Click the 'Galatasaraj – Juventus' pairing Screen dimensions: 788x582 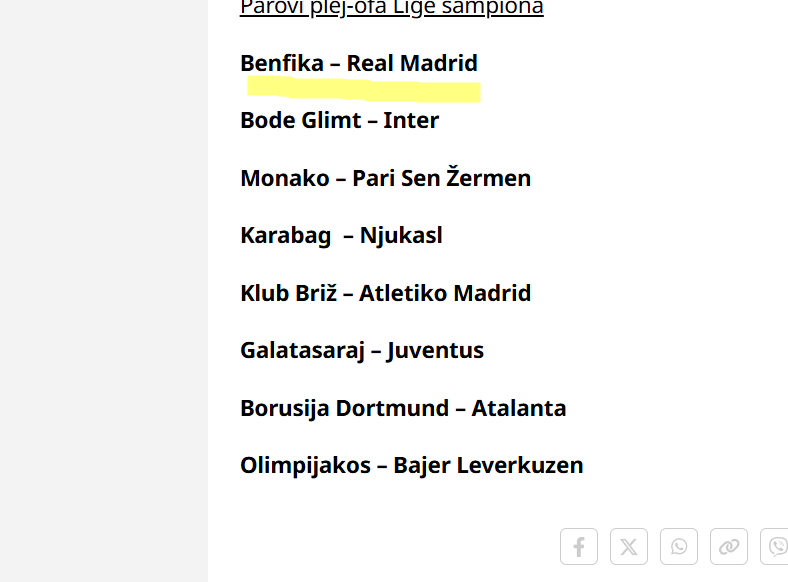pos(362,351)
